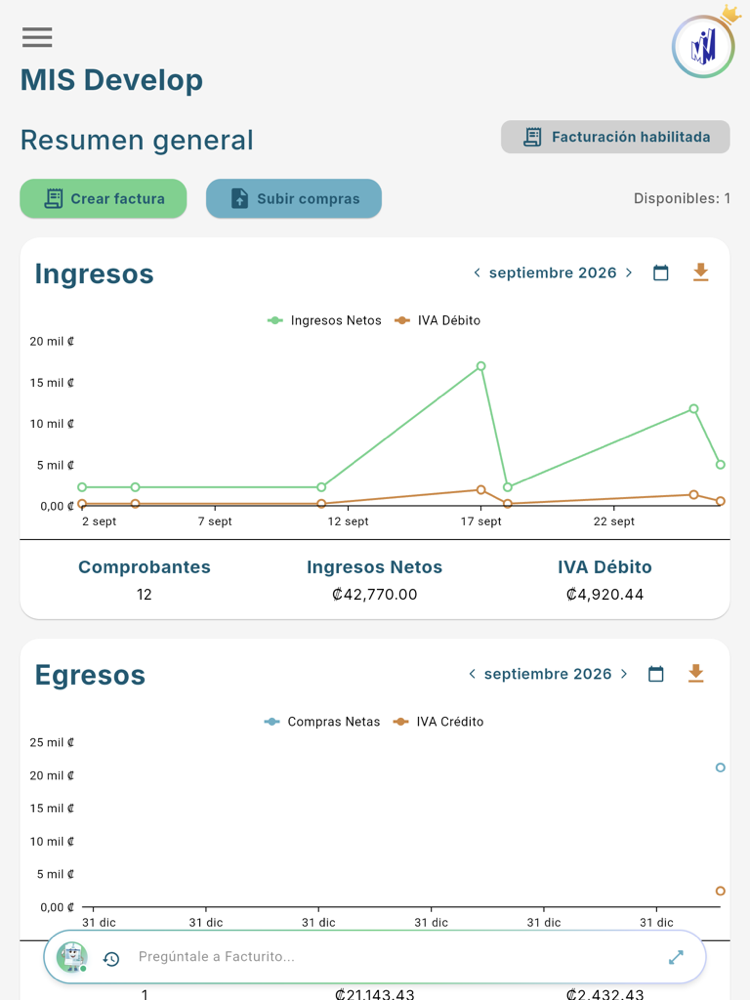Select the Compras Netas blue data point
This screenshot has width=750, height=1000.
tap(721, 768)
